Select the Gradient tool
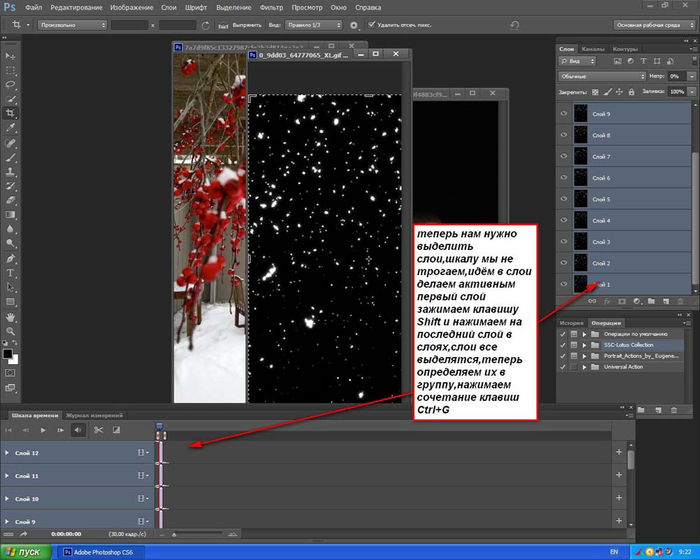This screenshot has width=700, height=560. pos(10,214)
